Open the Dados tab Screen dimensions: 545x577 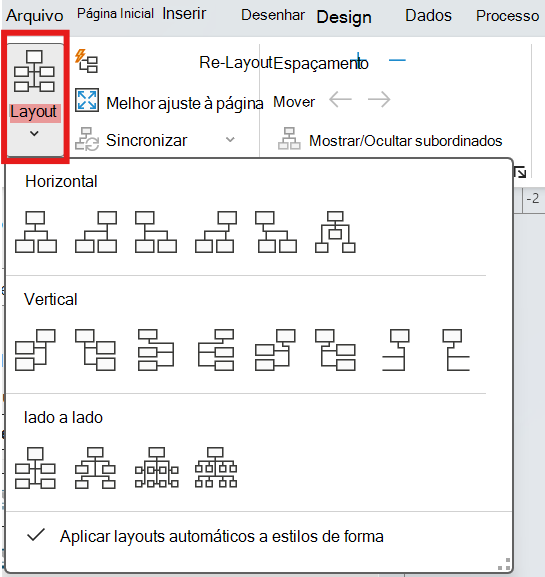[428, 15]
